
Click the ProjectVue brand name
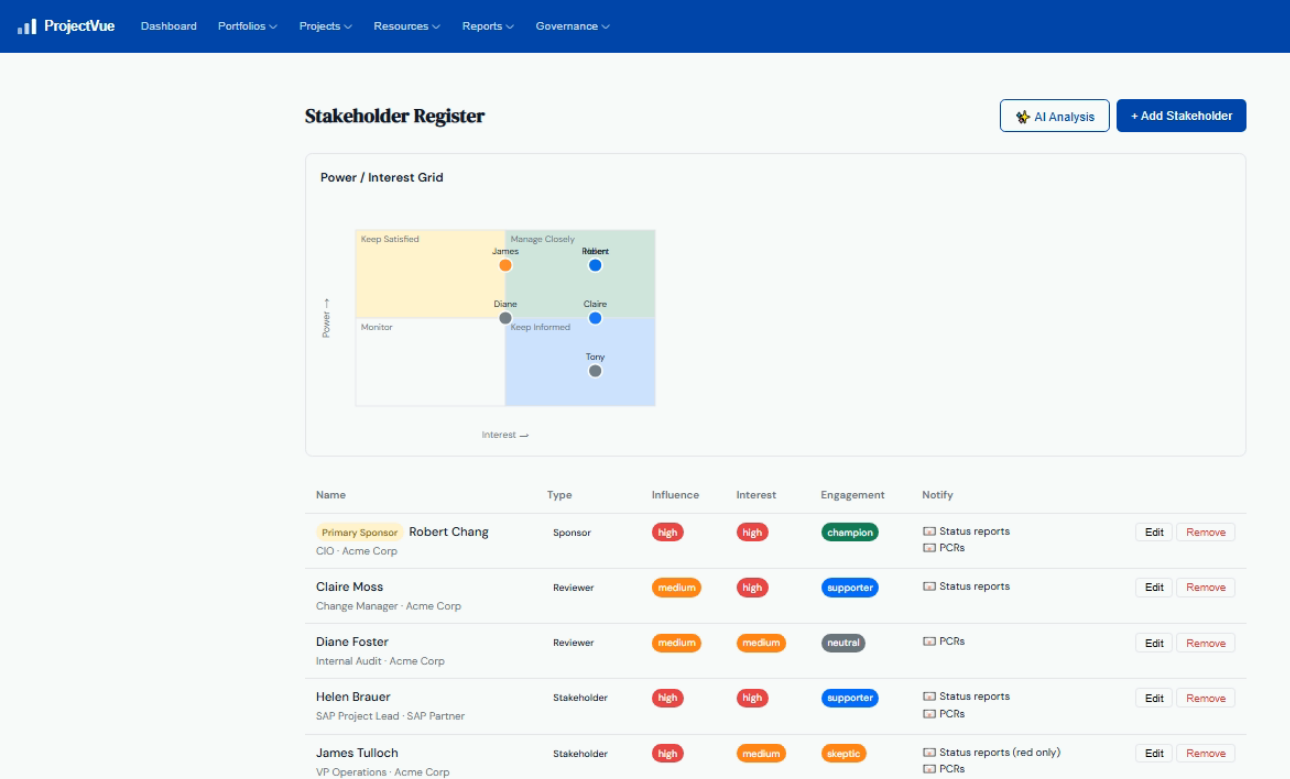pyautogui.click(x=79, y=26)
